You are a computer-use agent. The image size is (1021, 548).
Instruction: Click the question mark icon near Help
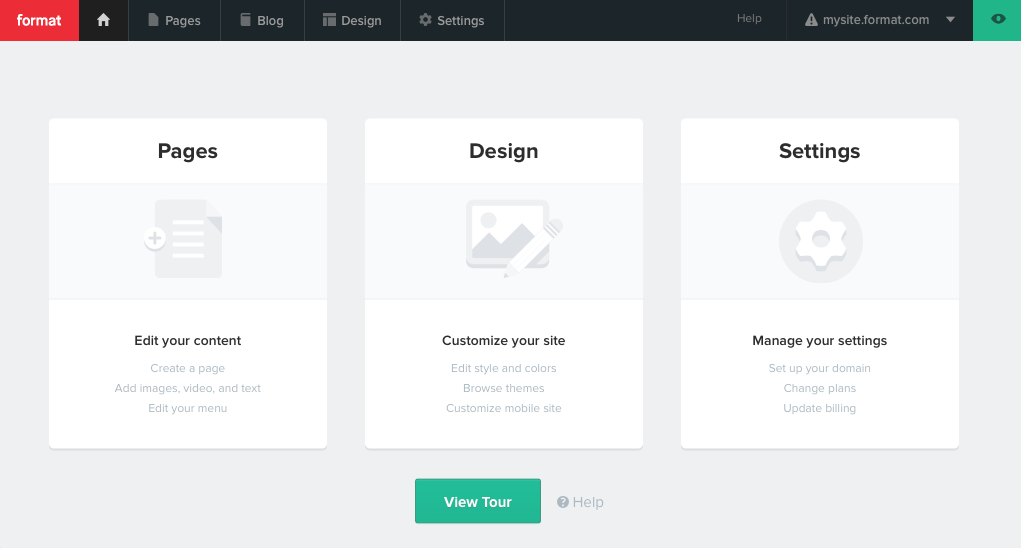[x=563, y=502]
